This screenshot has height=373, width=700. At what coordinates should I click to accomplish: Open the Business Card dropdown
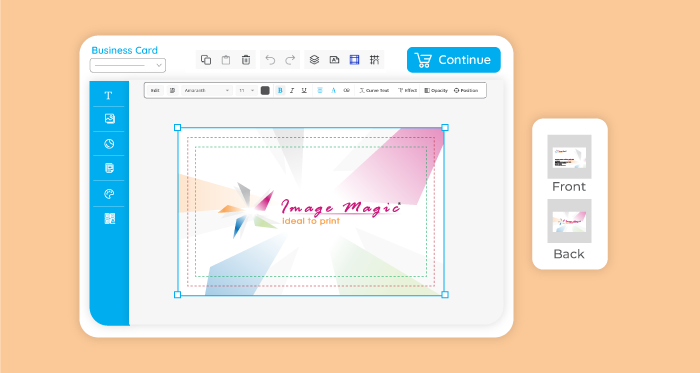tap(128, 65)
